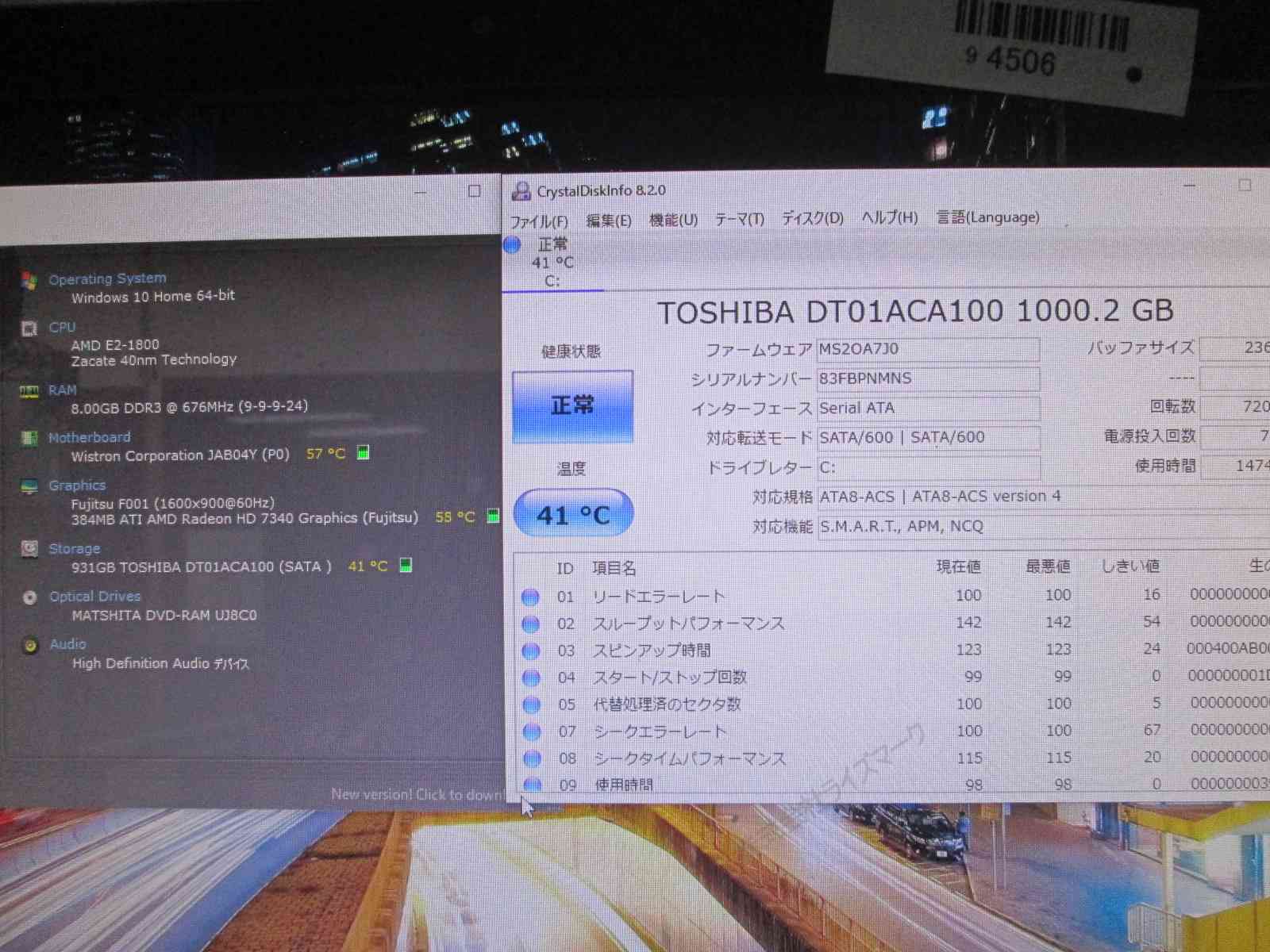The height and width of the screenshot is (952, 1270).
Task: Click the CPU chip icon
Action: pyautogui.click(x=29, y=328)
